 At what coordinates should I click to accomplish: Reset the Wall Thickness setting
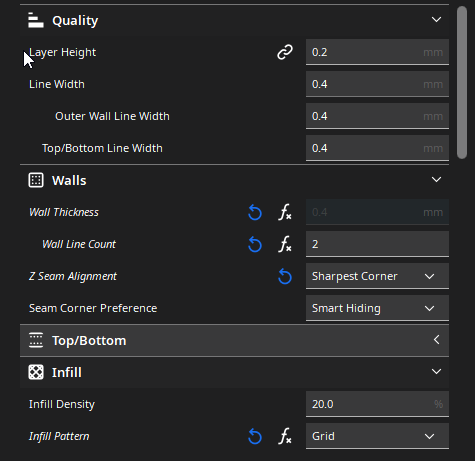pyautogui.click(x=255, y=212)
